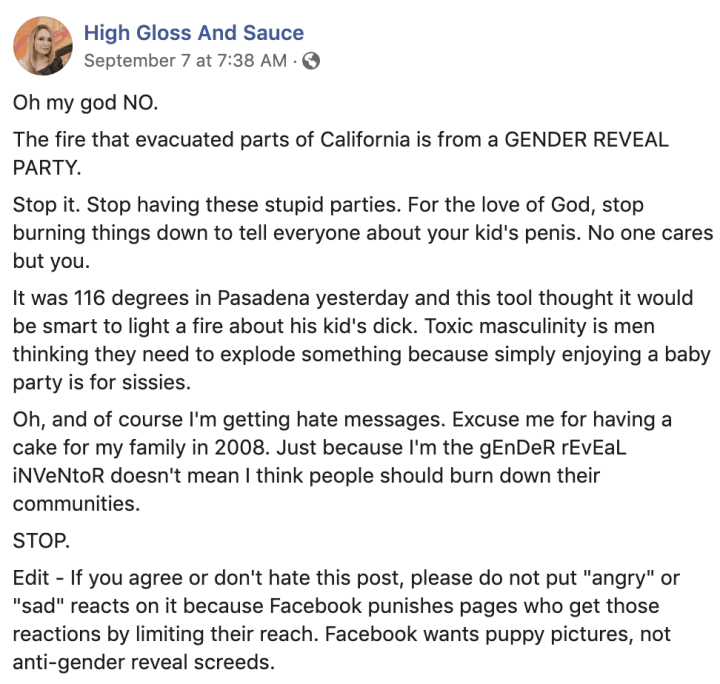720x684 pixels.
Task: Click the 'party is for sissies.' line
Action: 101,382
